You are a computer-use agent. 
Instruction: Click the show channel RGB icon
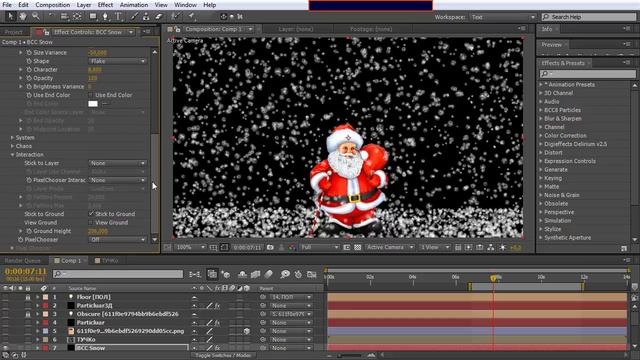click(292, 247)
